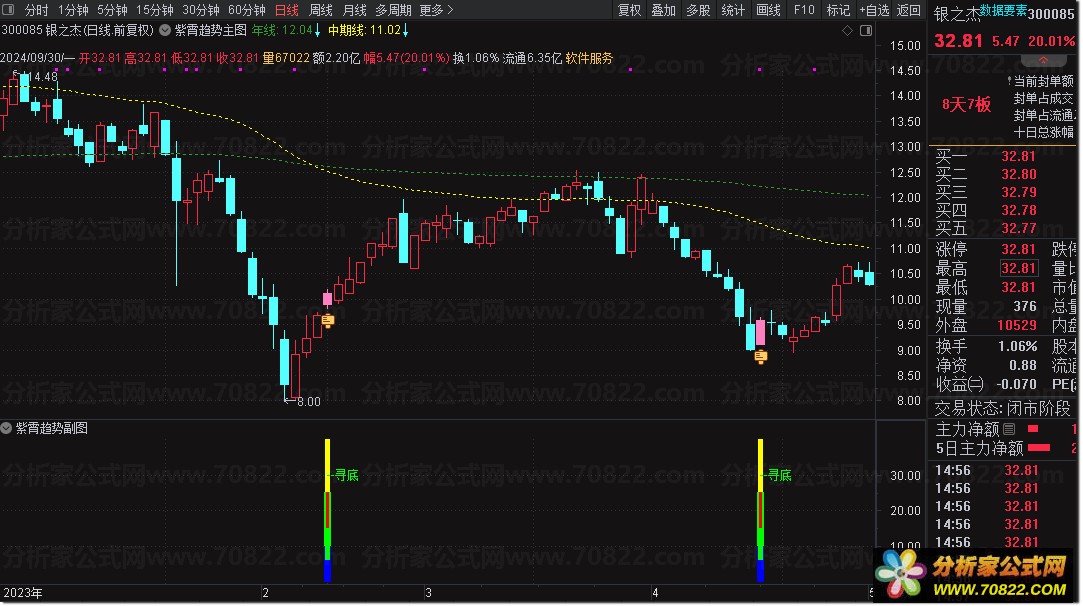
Task: Open the 数据要素 concept tag
Action: click(x=1003, y=10)
